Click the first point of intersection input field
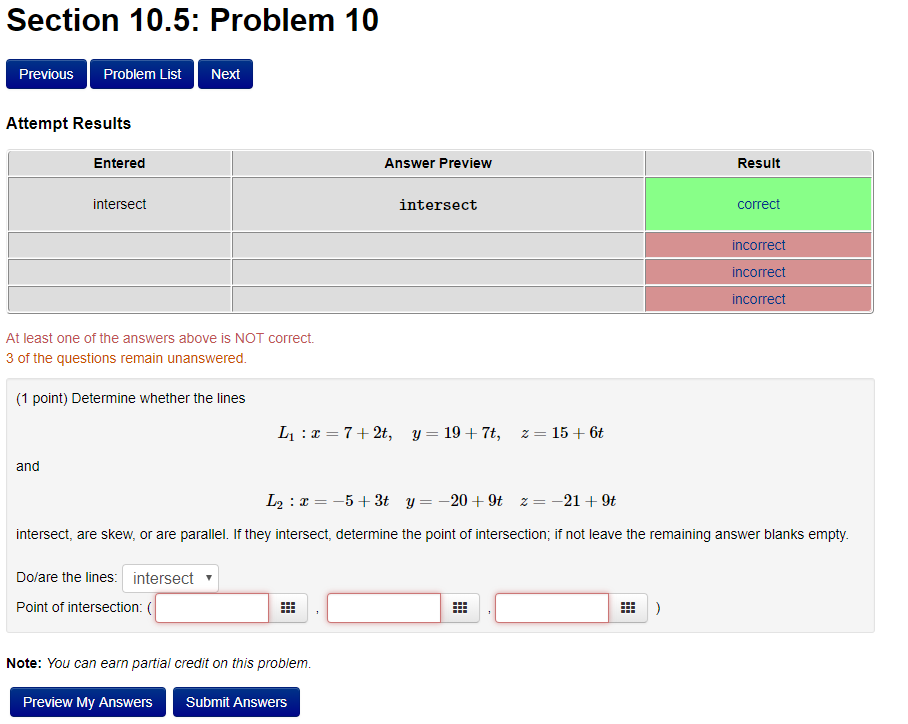 point(211,607)
